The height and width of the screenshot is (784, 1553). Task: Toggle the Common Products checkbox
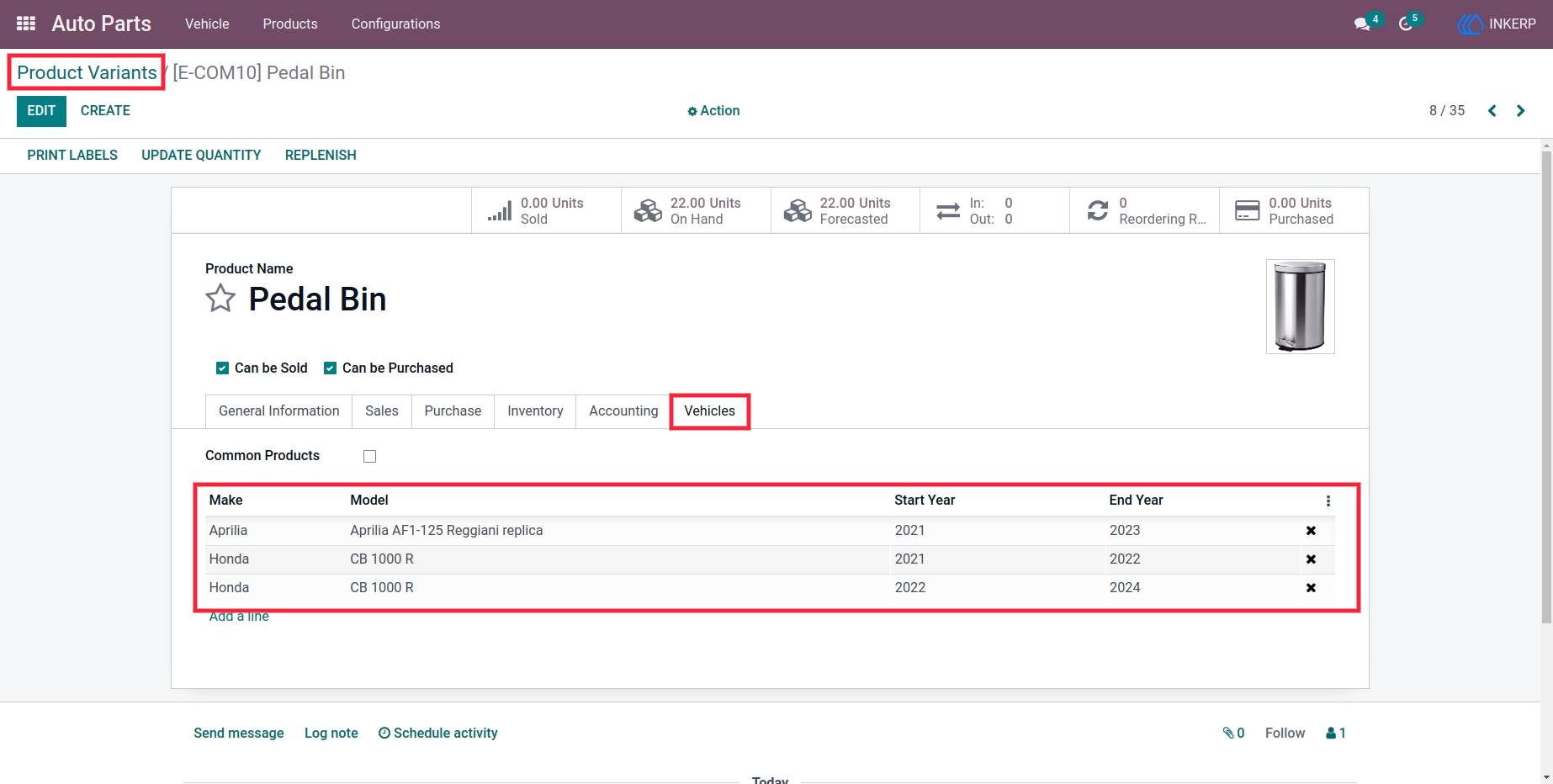[369, 456]
